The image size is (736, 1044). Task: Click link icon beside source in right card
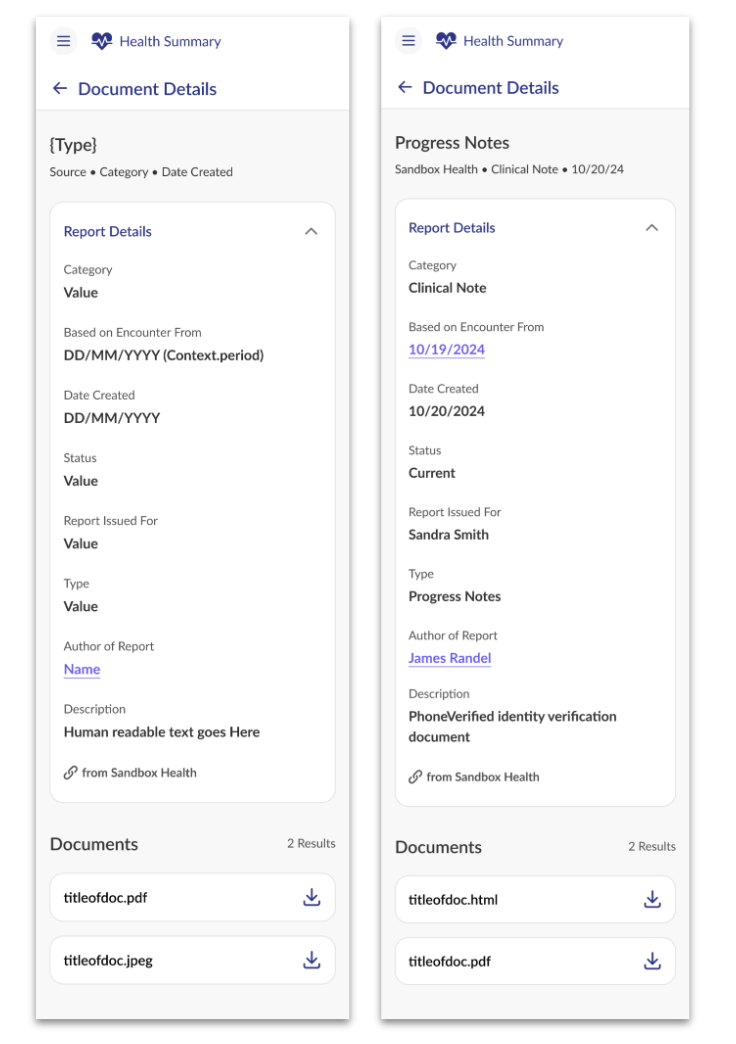[415, 776]
